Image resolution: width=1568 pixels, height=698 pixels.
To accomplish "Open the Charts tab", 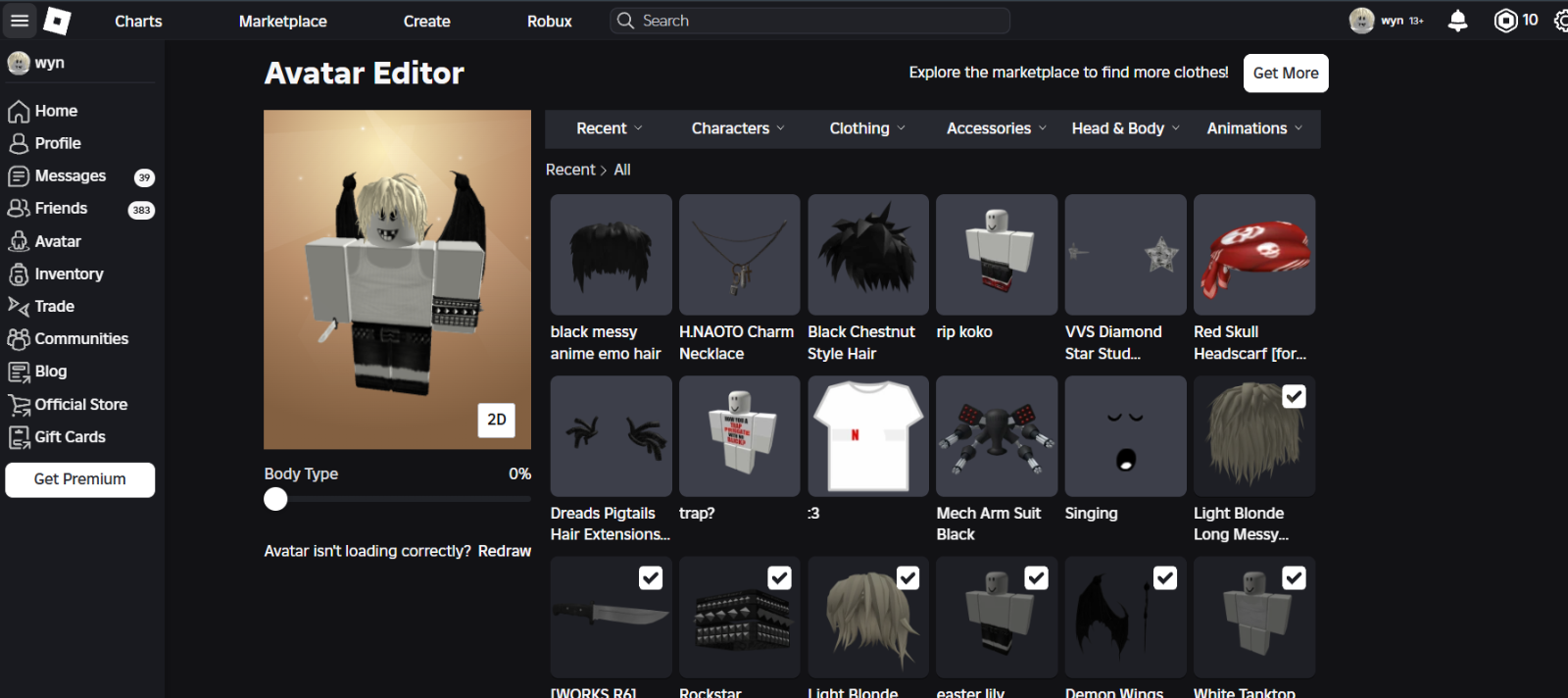I will click(138, 22).
